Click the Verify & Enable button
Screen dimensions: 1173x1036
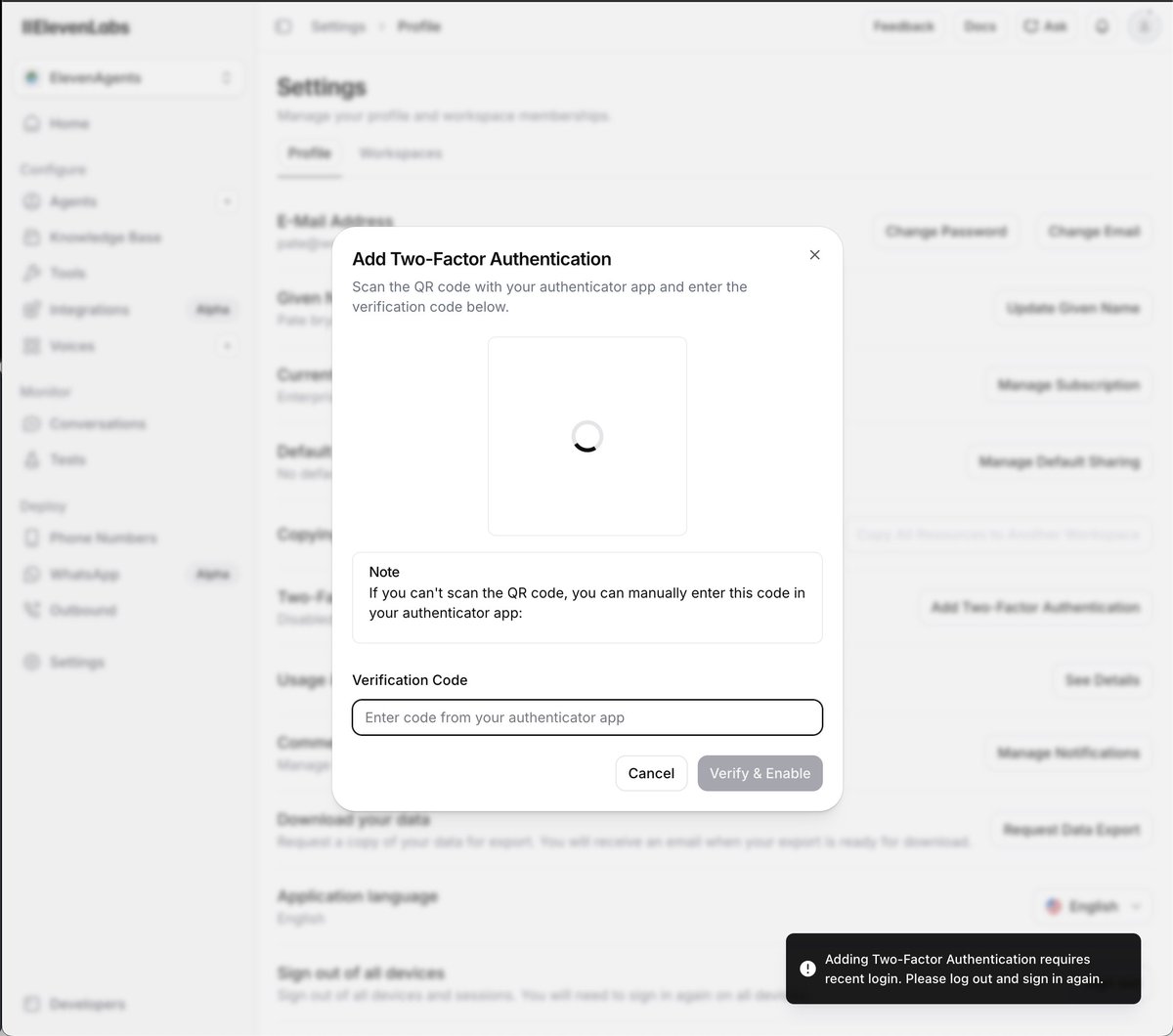(760, 773)
